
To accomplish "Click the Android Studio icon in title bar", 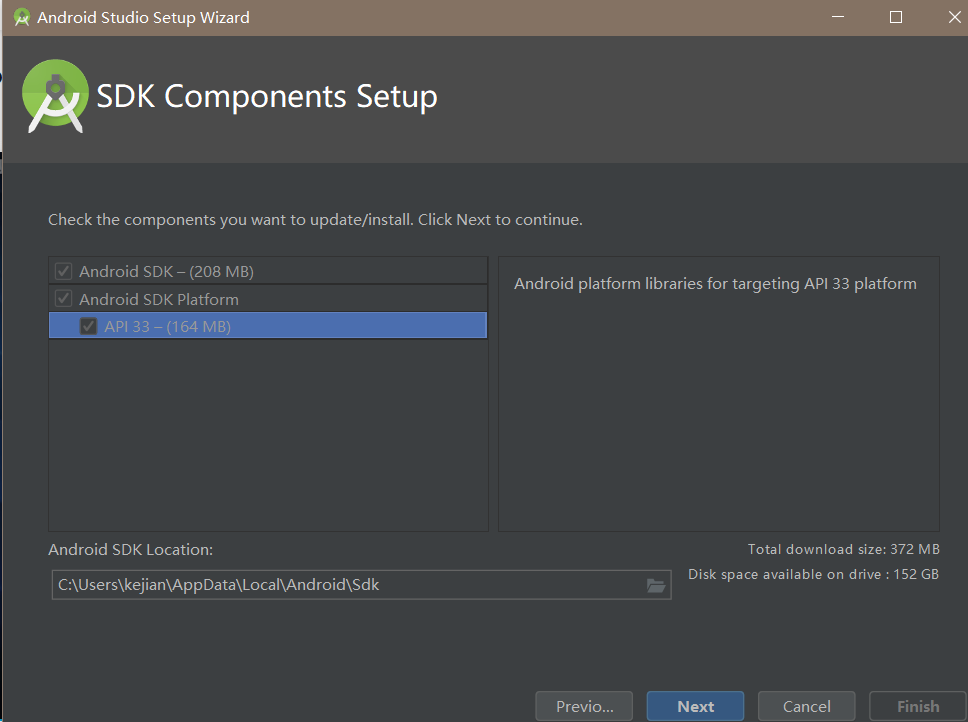I will click(21, 17).
